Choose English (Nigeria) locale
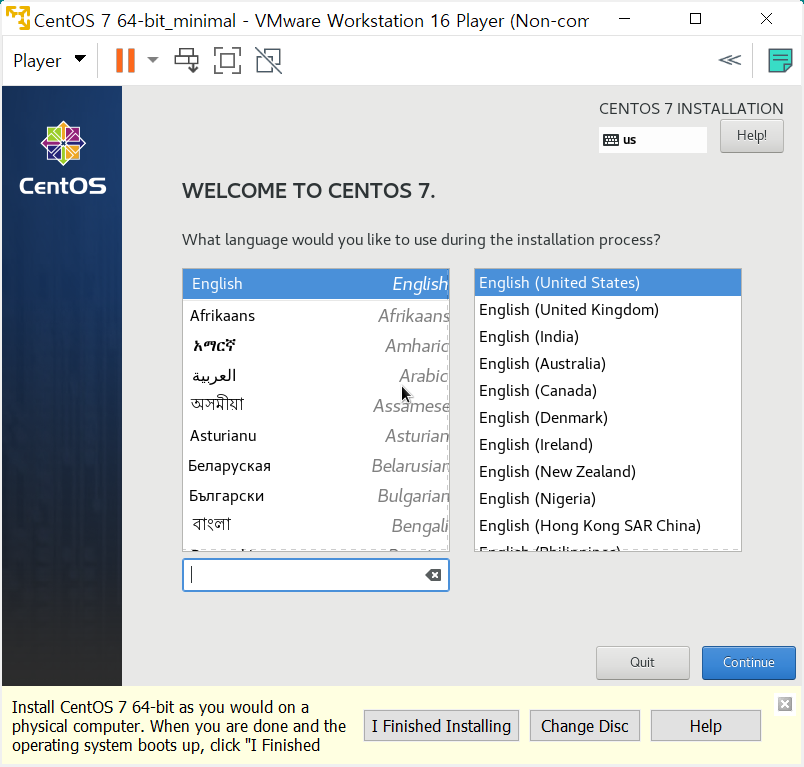This screenshot has width=804, height=767. (608, 498)
